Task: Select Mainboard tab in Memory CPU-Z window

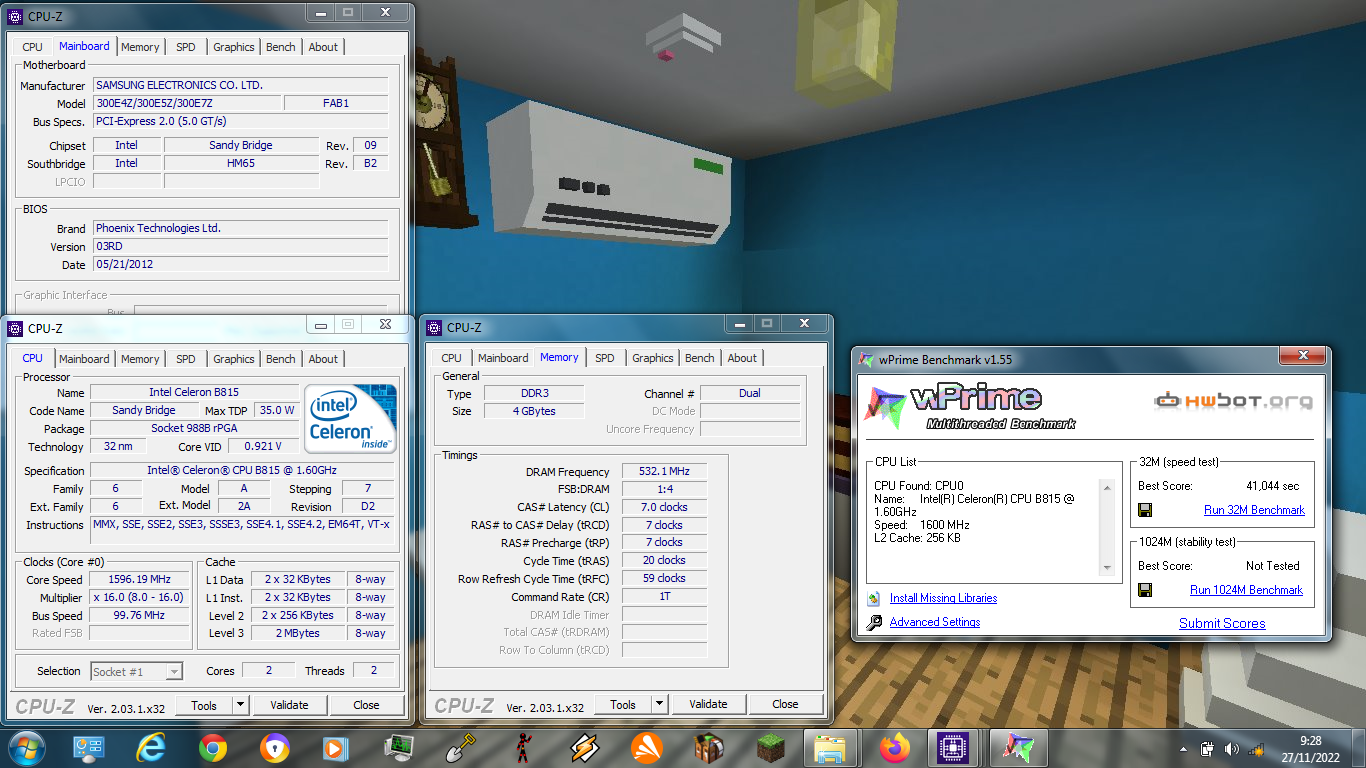Action: click(503, 358)
